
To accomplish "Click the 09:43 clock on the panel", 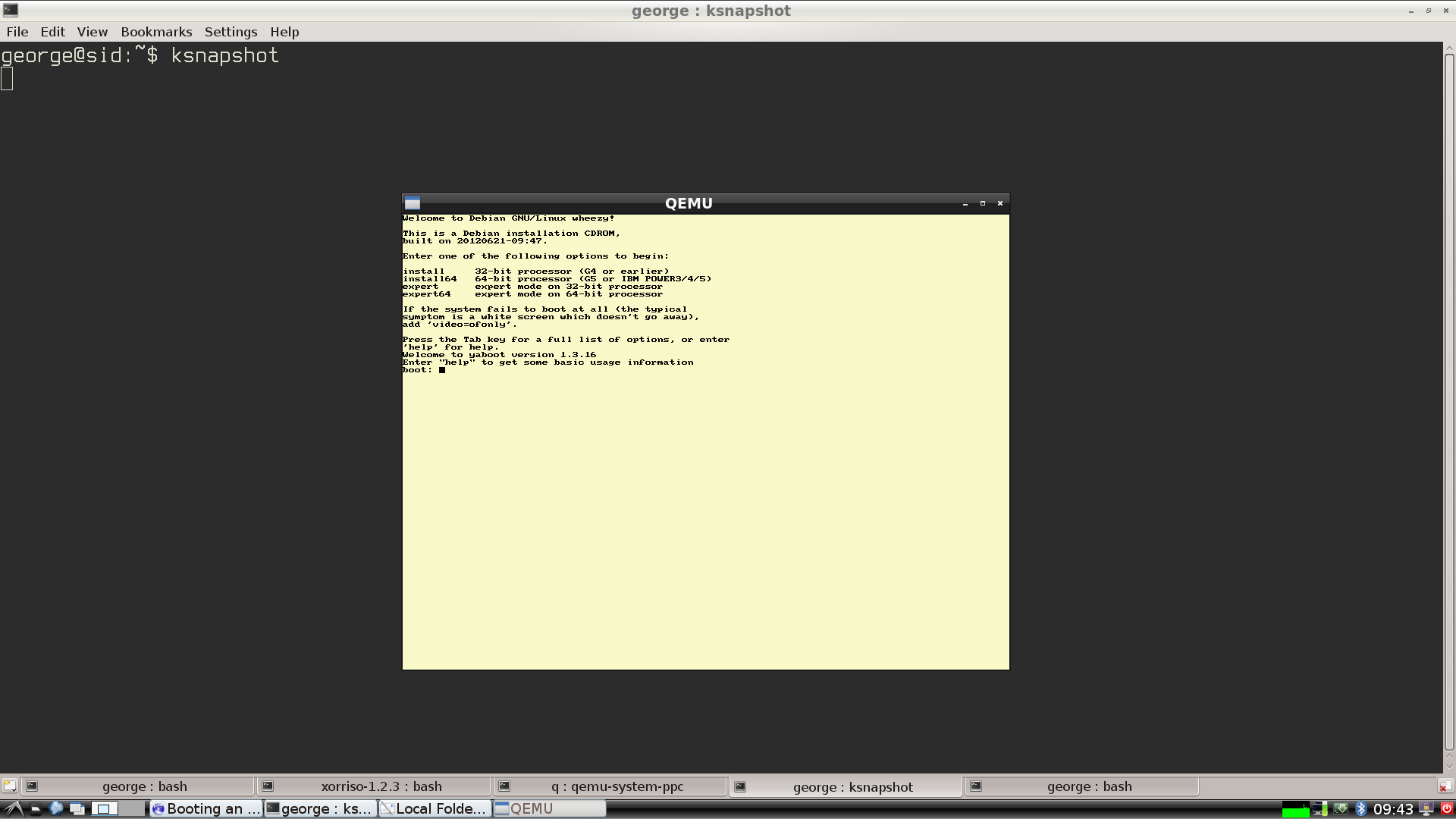I will point(1392,809).
